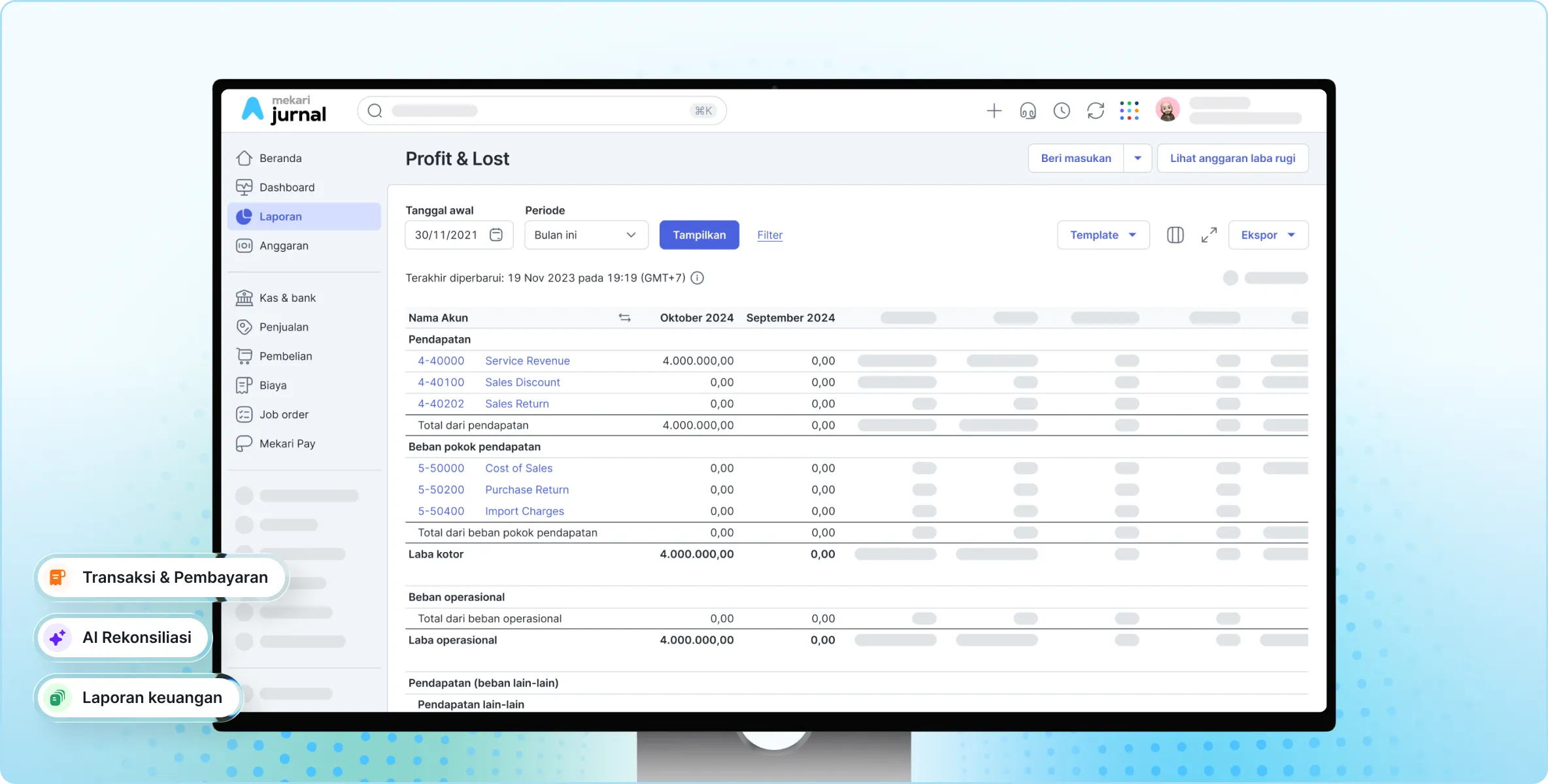1548x784 pixels.
Task: Open the clock history icon
Action: point(1062,110)
